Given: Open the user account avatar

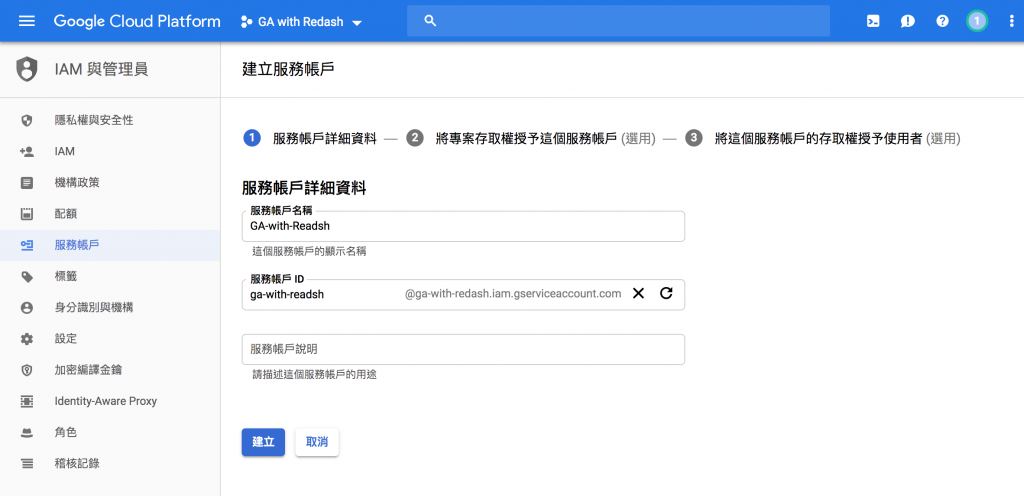Looking at the screenshot, I should (976, 21).
